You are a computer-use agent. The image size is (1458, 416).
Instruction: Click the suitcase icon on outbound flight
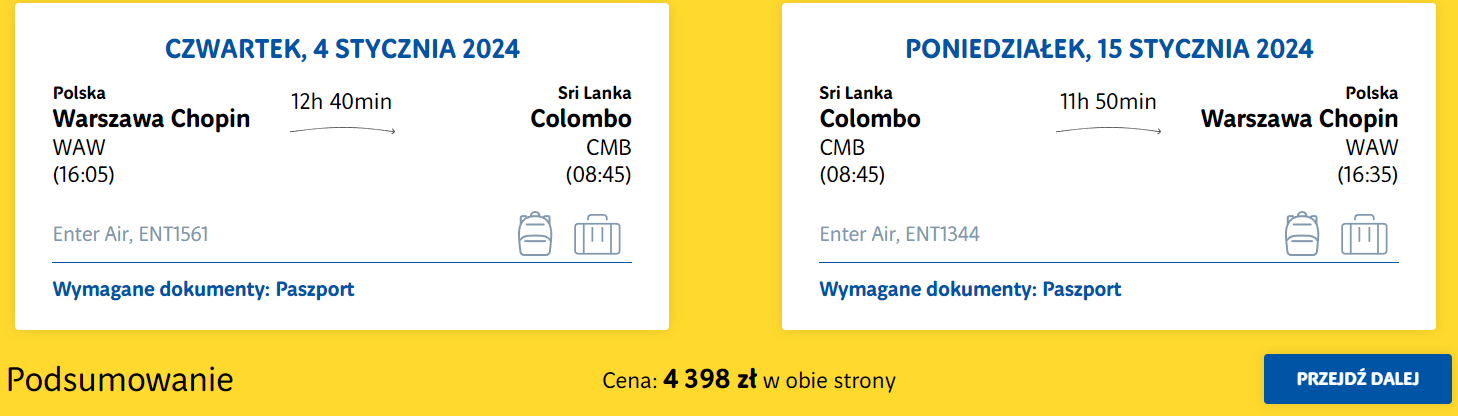(x=597, y=234)
